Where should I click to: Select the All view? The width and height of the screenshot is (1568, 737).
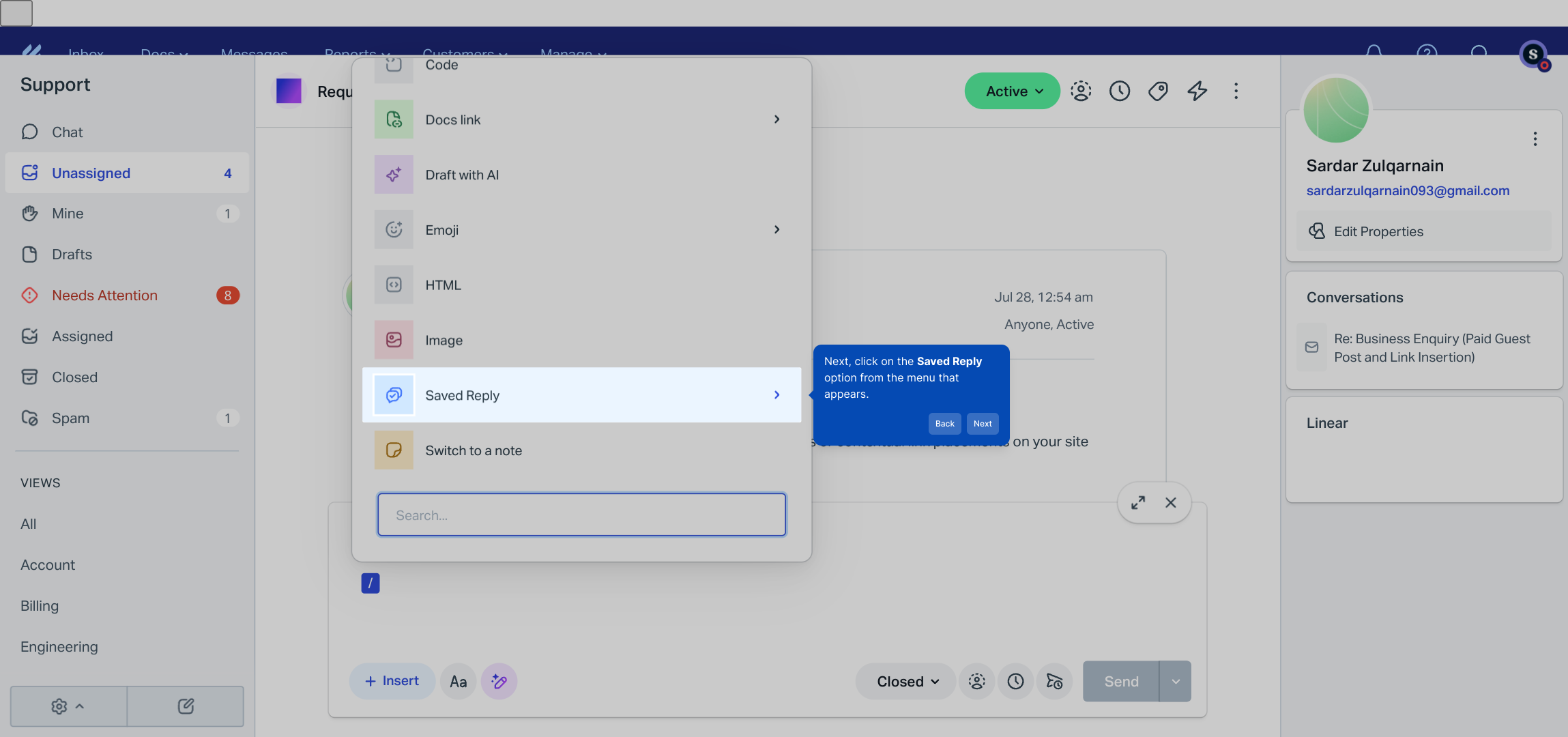click(29, 524)
